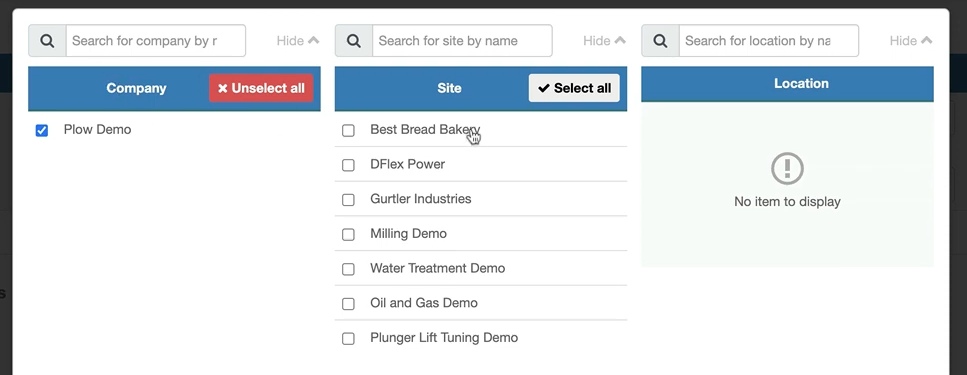
Task: Enable the Gurtler Industries checkbox
Action: pyautogui.click(x=348, y=200)
